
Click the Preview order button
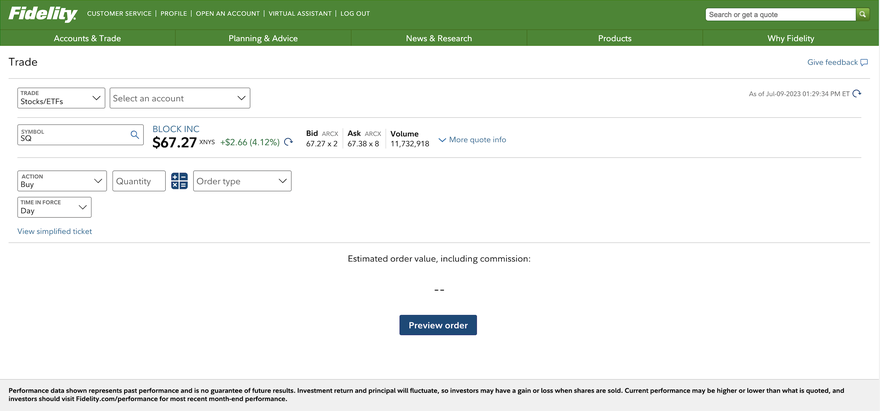[438, 325]
